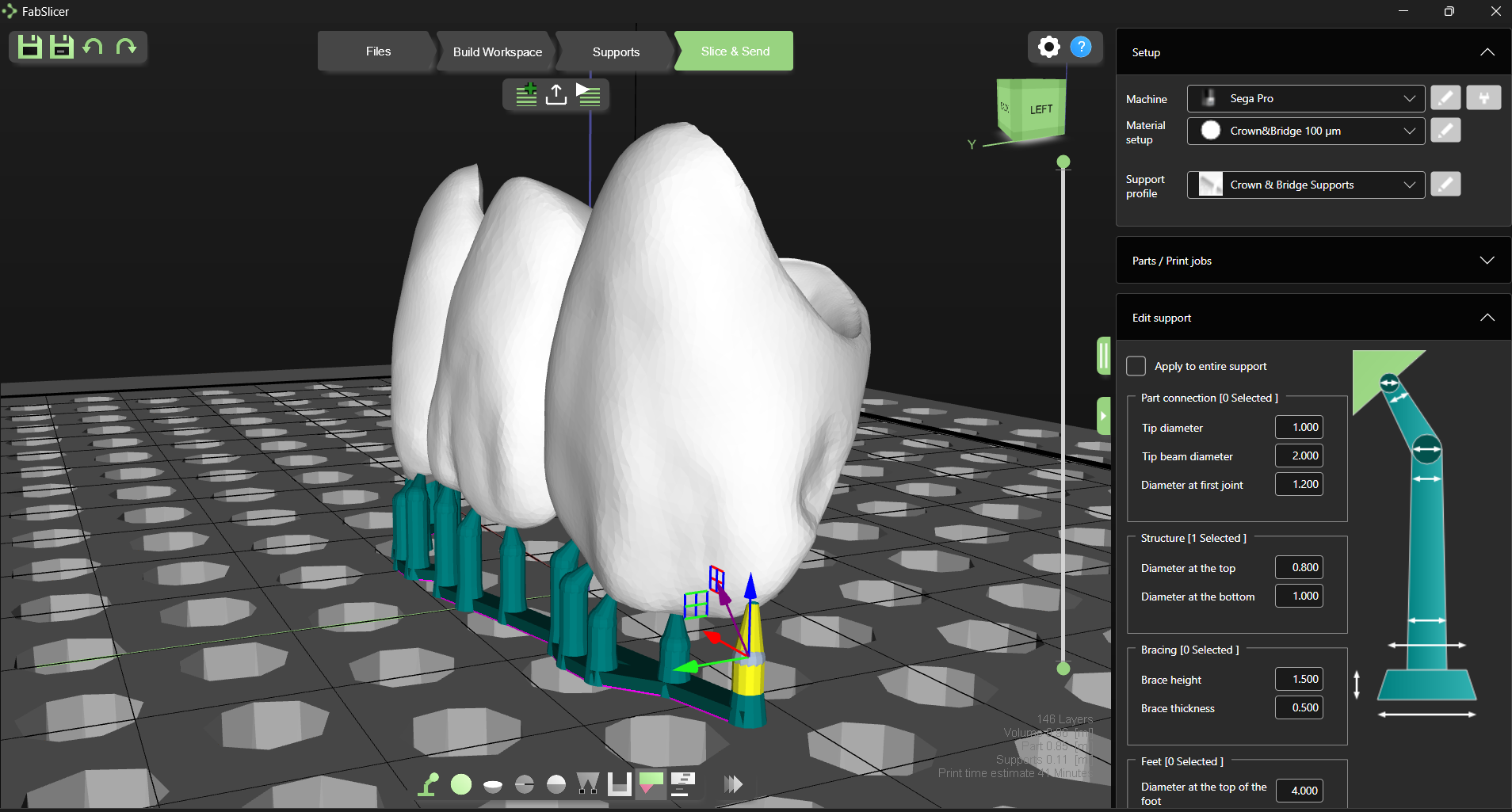Open Material setup dropdown Crown&Bridge 100 µm
Viewport: 1512px width, 812px height.
point(1306,131)
